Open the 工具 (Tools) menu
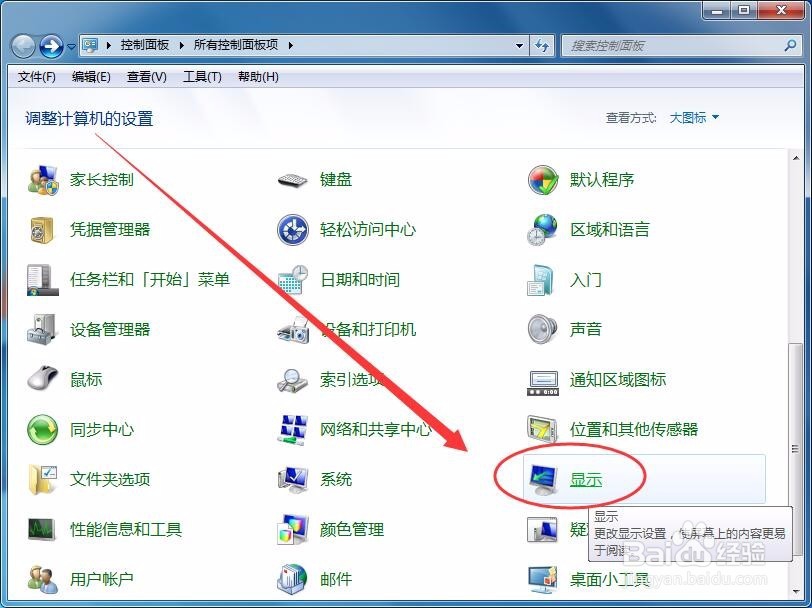This screenshot has height=608, width=812. [x=202, y=77]
